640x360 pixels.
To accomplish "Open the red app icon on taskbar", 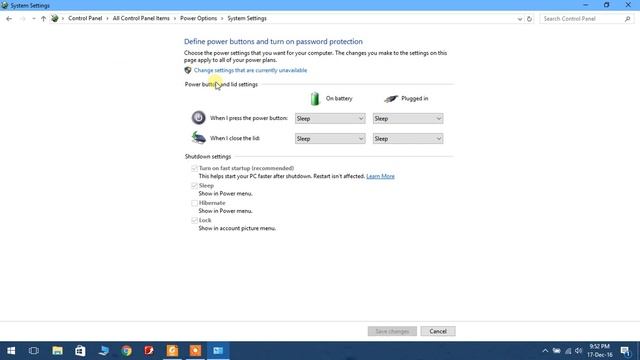I will point(149,351).
